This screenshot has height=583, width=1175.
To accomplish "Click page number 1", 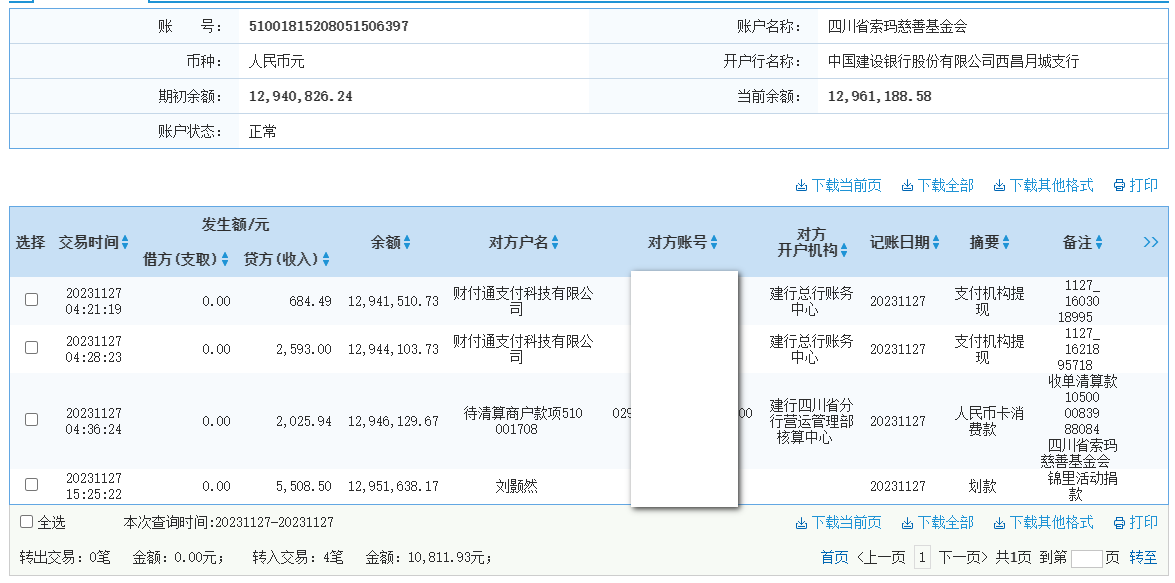I will (x=922, y=558).
